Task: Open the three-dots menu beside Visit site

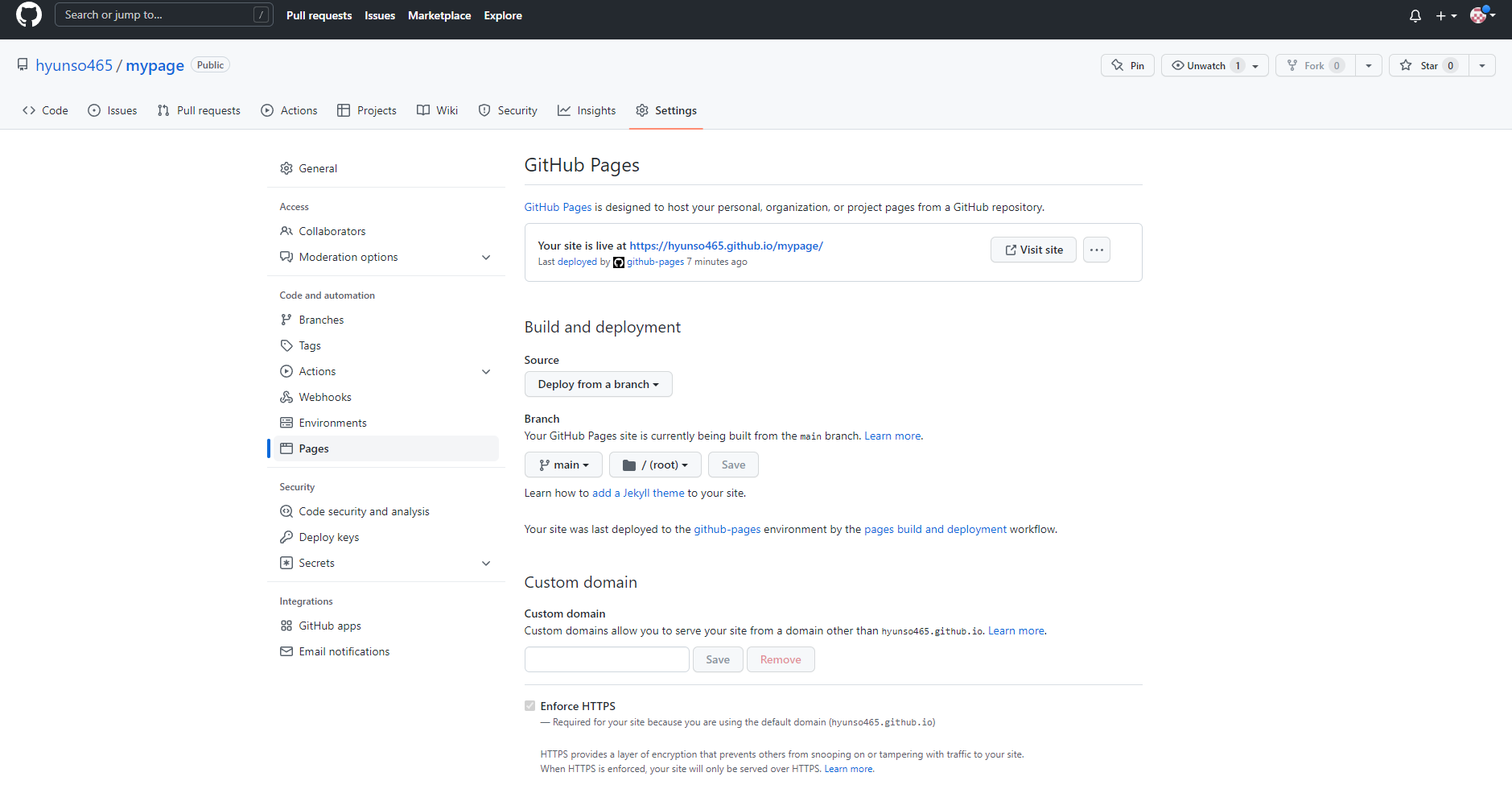Action: (x=1097, y=250)
